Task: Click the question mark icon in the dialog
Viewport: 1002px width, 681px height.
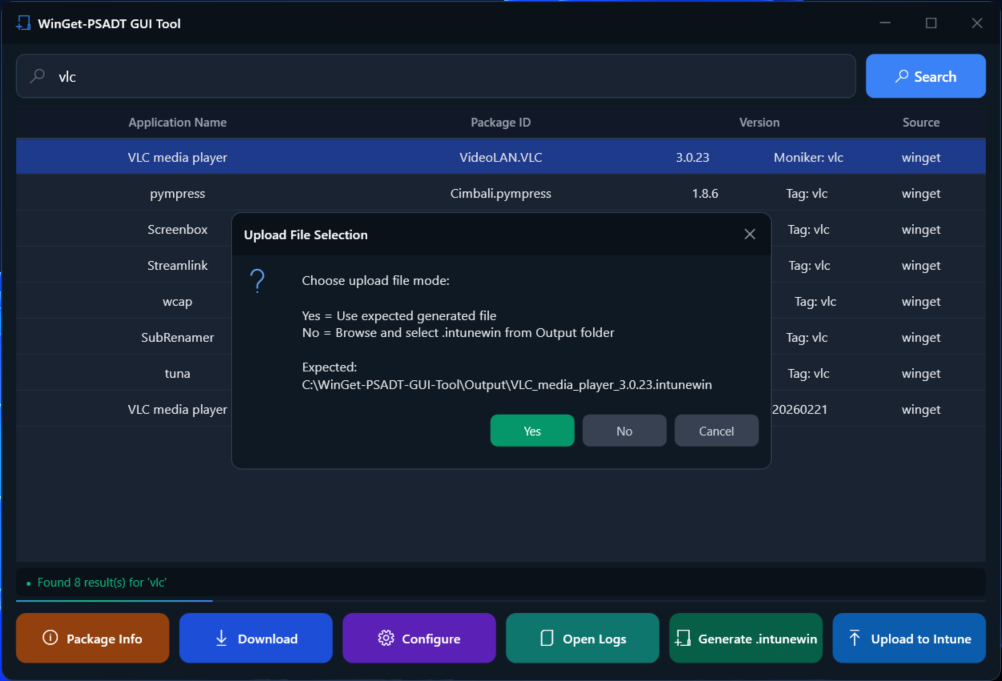Action: click(x=258, y=281)
